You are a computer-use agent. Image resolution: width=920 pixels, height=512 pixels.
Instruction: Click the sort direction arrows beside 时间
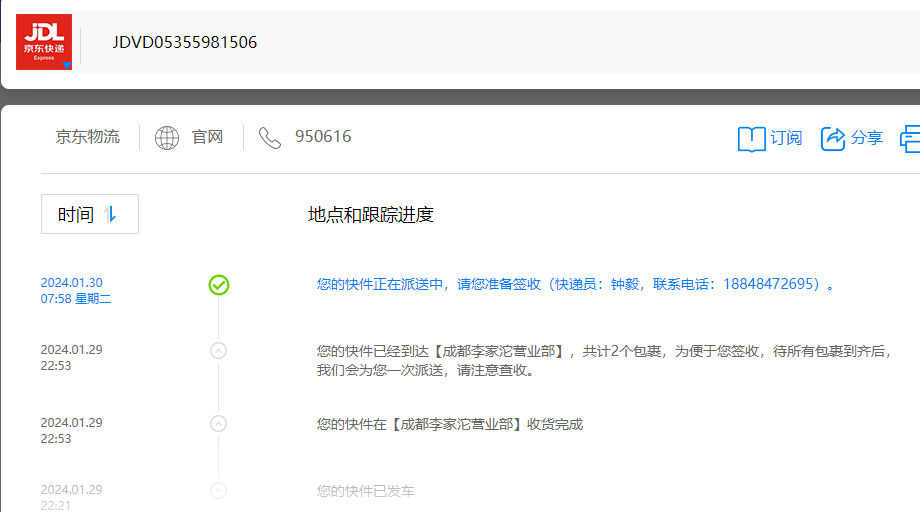pos(110,214)
